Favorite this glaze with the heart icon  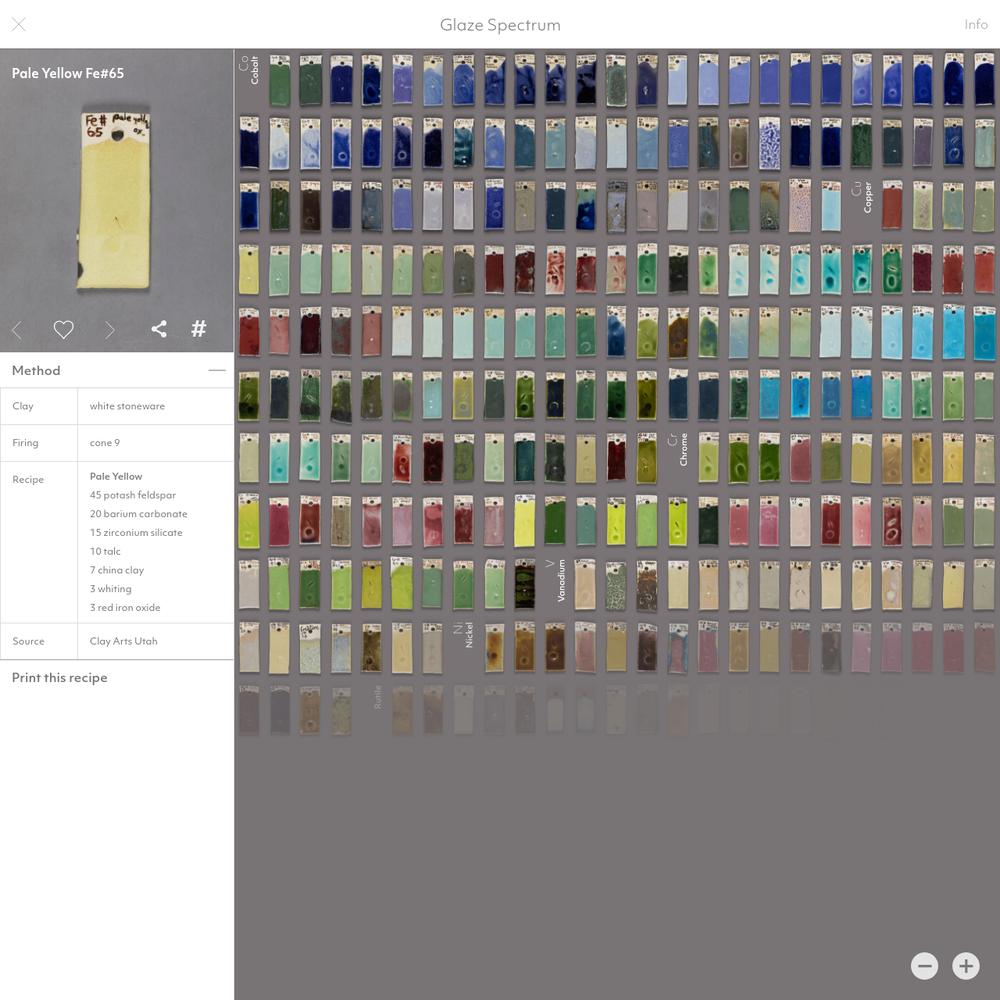pyautogui.click(x=63, y=329)
